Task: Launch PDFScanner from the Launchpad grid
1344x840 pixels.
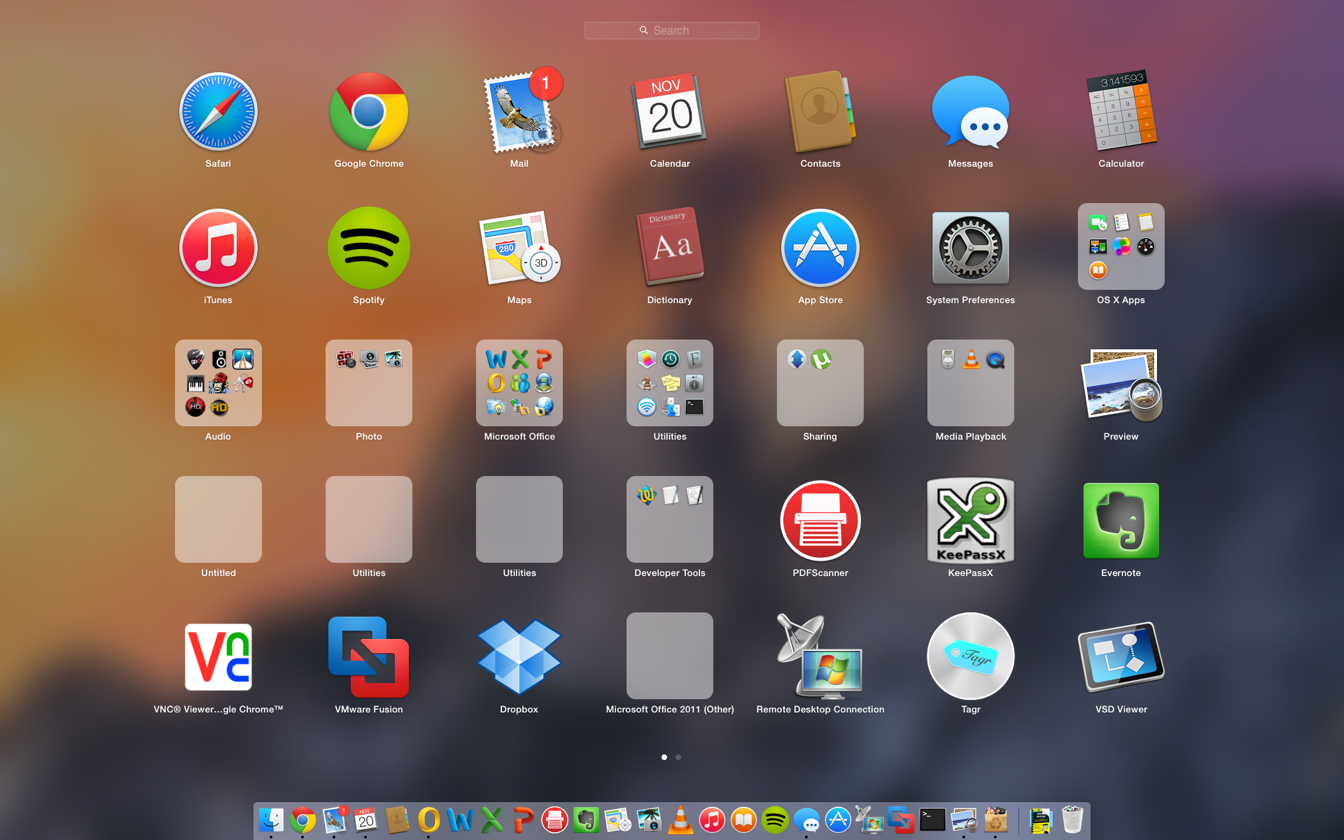Action: pos(820,521)
